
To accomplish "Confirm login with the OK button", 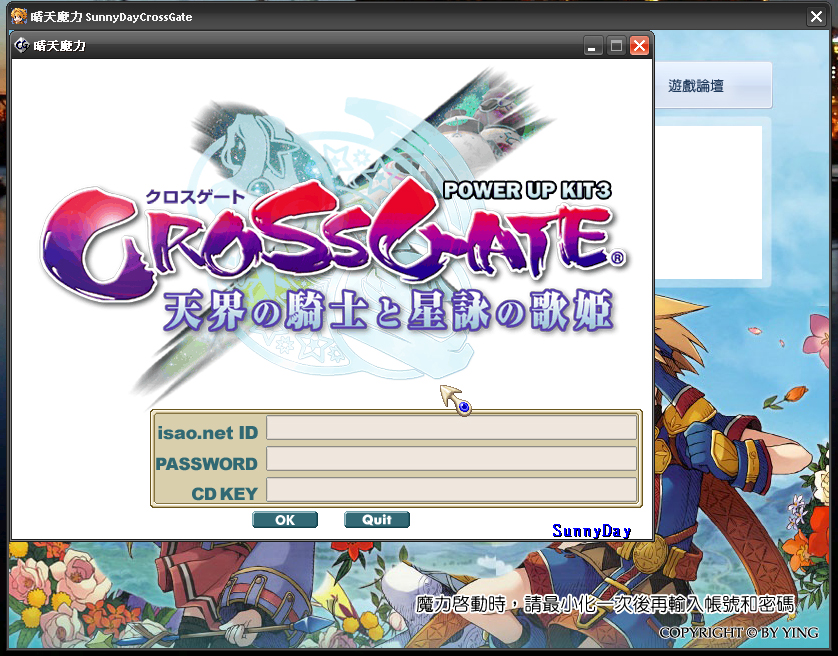I will point(285,520).
